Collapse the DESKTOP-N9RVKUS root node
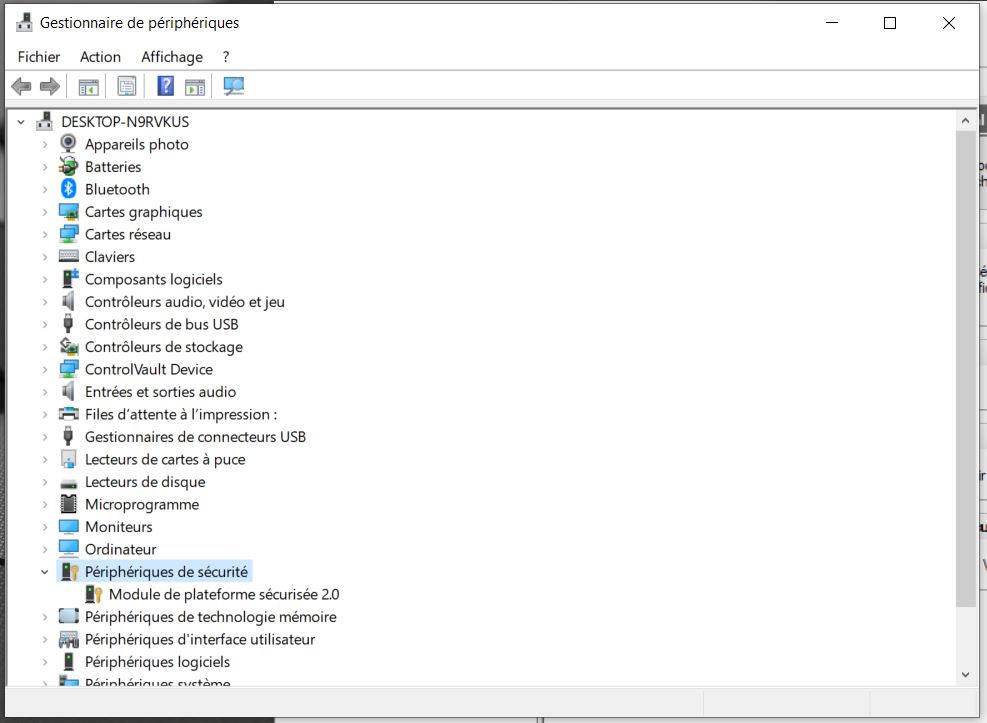This screenshot has width=987, height=723. tap(21, 122)
